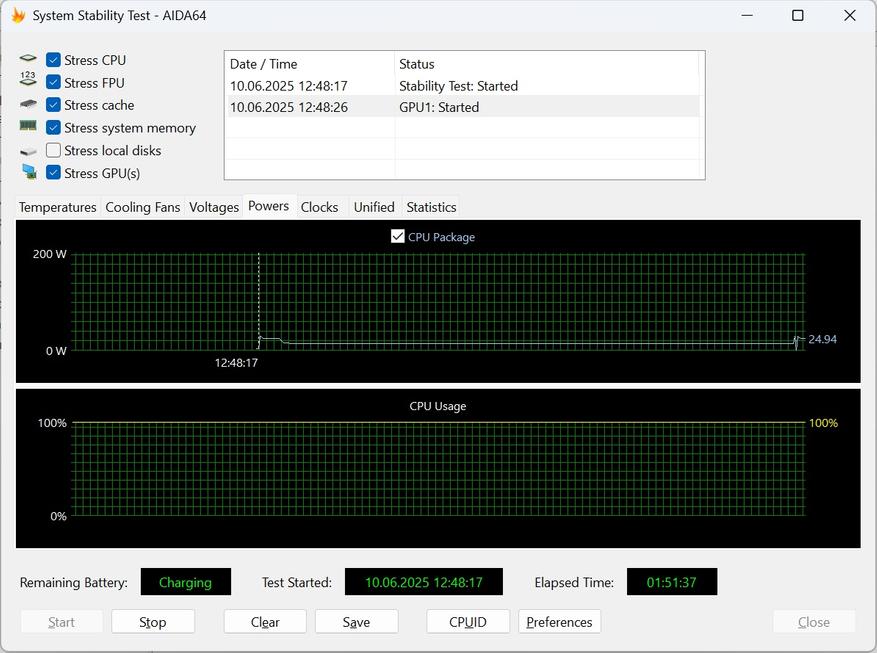Select the Voltages tab
This screenshot has width=877, height=653.
[x=214, y=207]
